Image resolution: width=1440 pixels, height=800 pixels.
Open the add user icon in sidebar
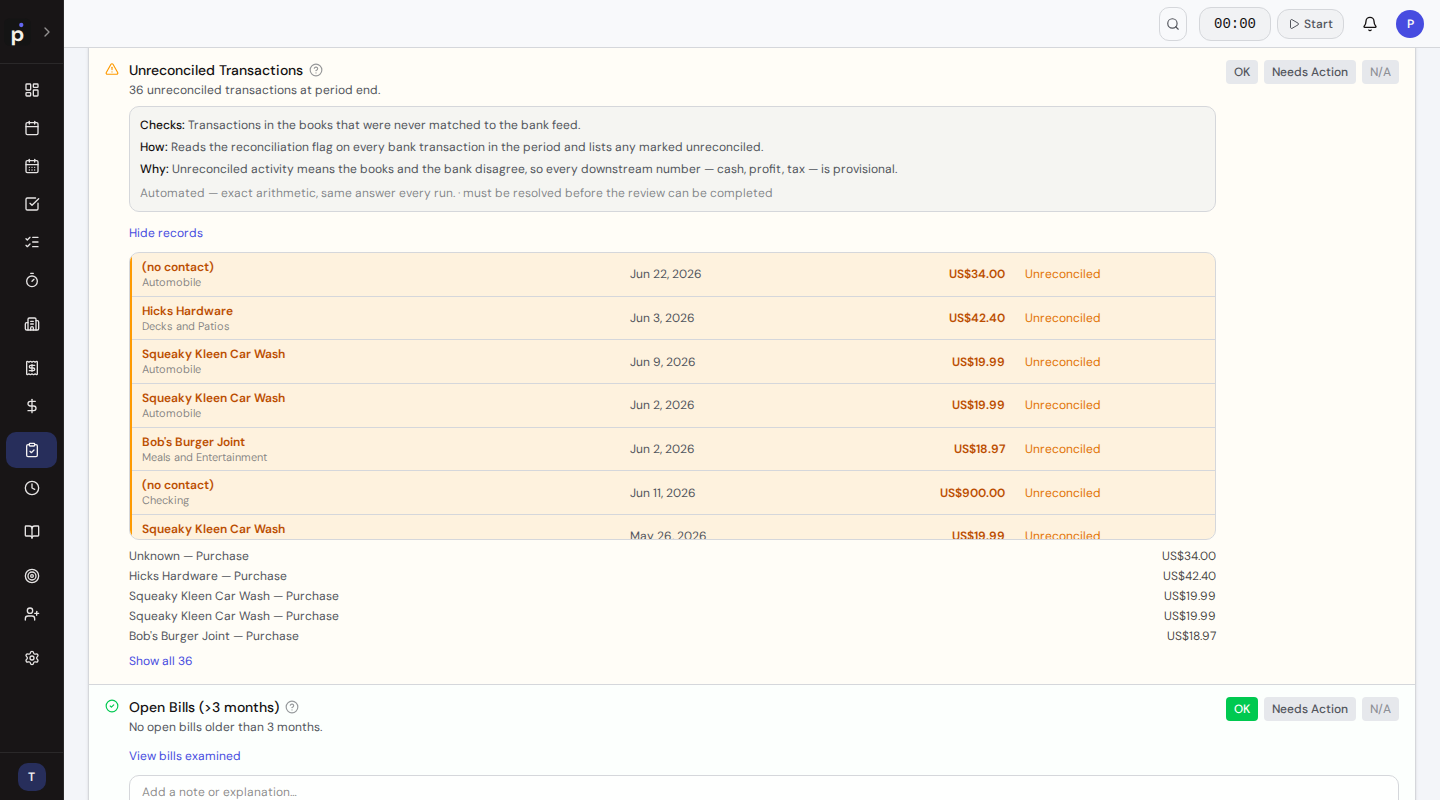pyautogui.click(x=32, y=614)
